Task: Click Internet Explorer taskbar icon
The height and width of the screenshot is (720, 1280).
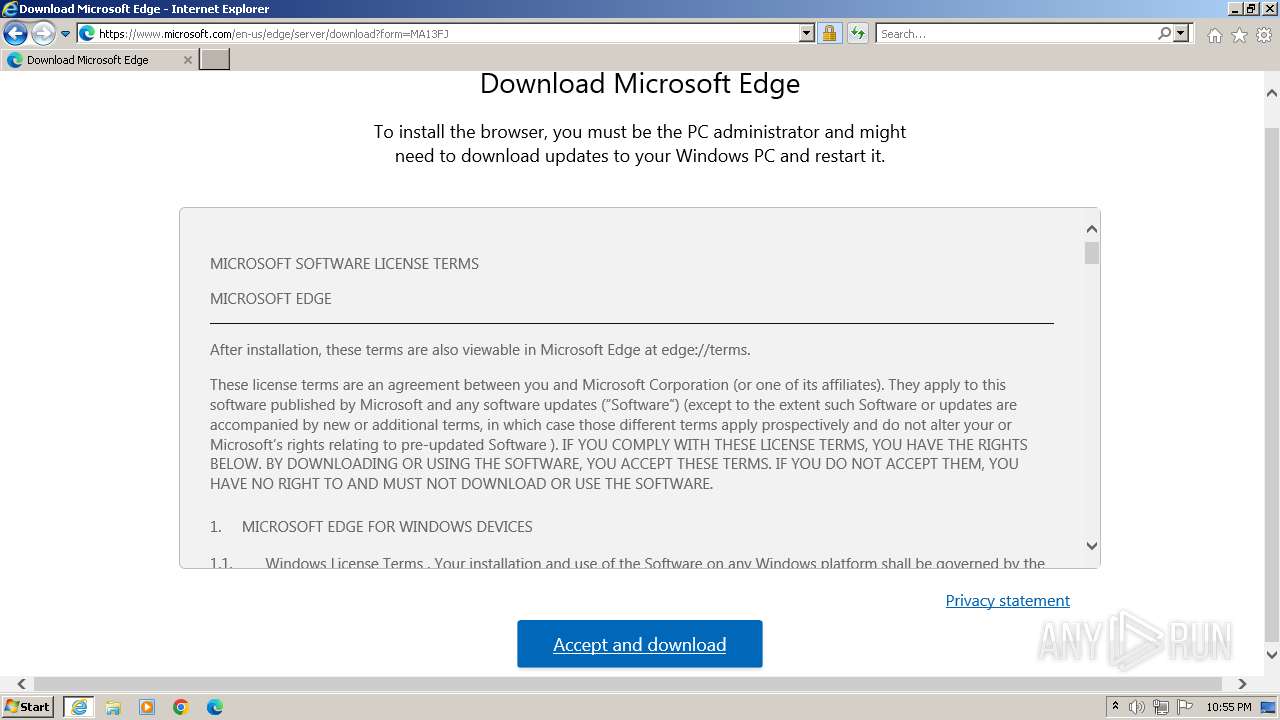Action: pos(79,707)
